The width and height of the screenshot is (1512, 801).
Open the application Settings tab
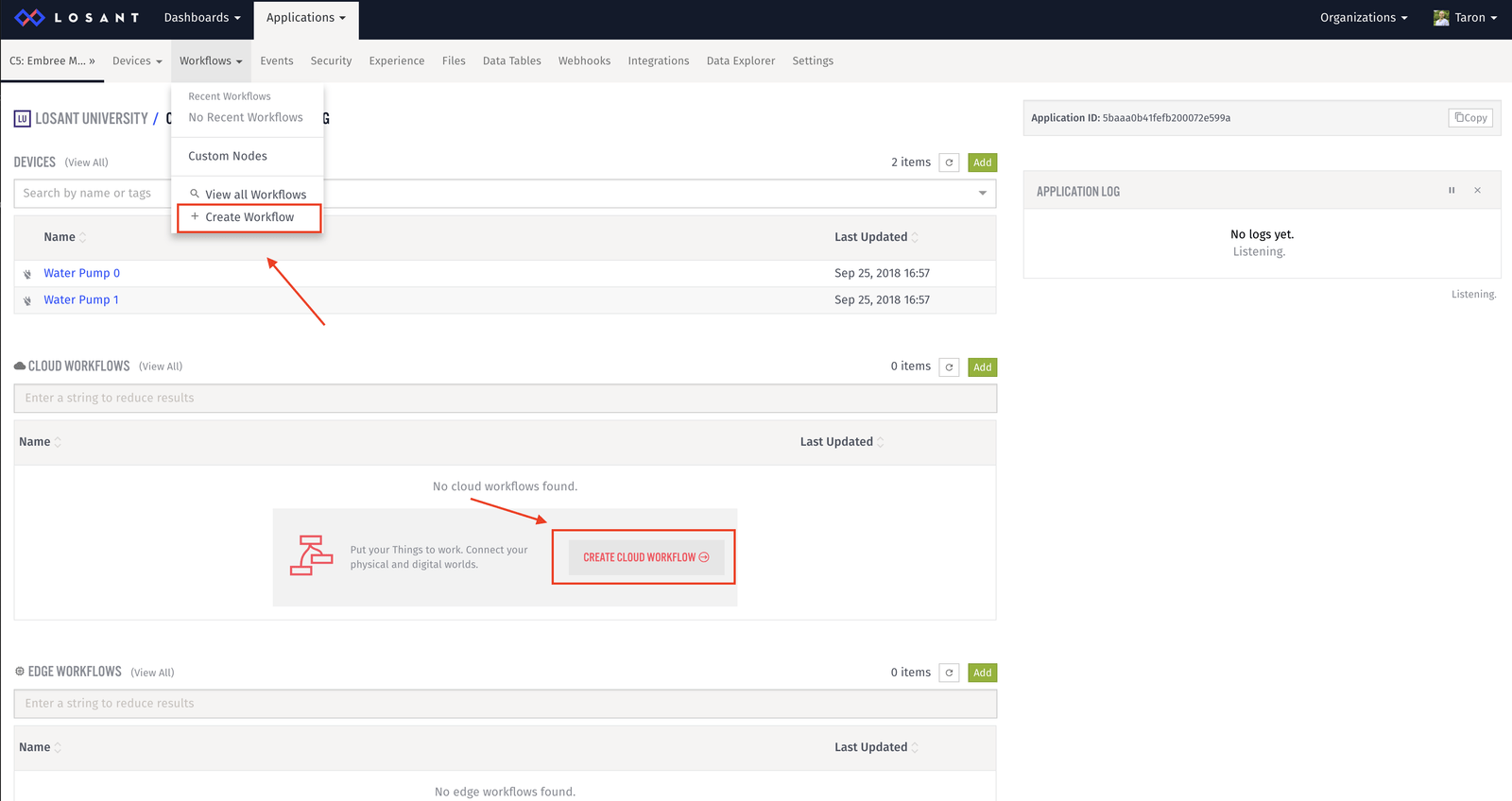[813, 60]
